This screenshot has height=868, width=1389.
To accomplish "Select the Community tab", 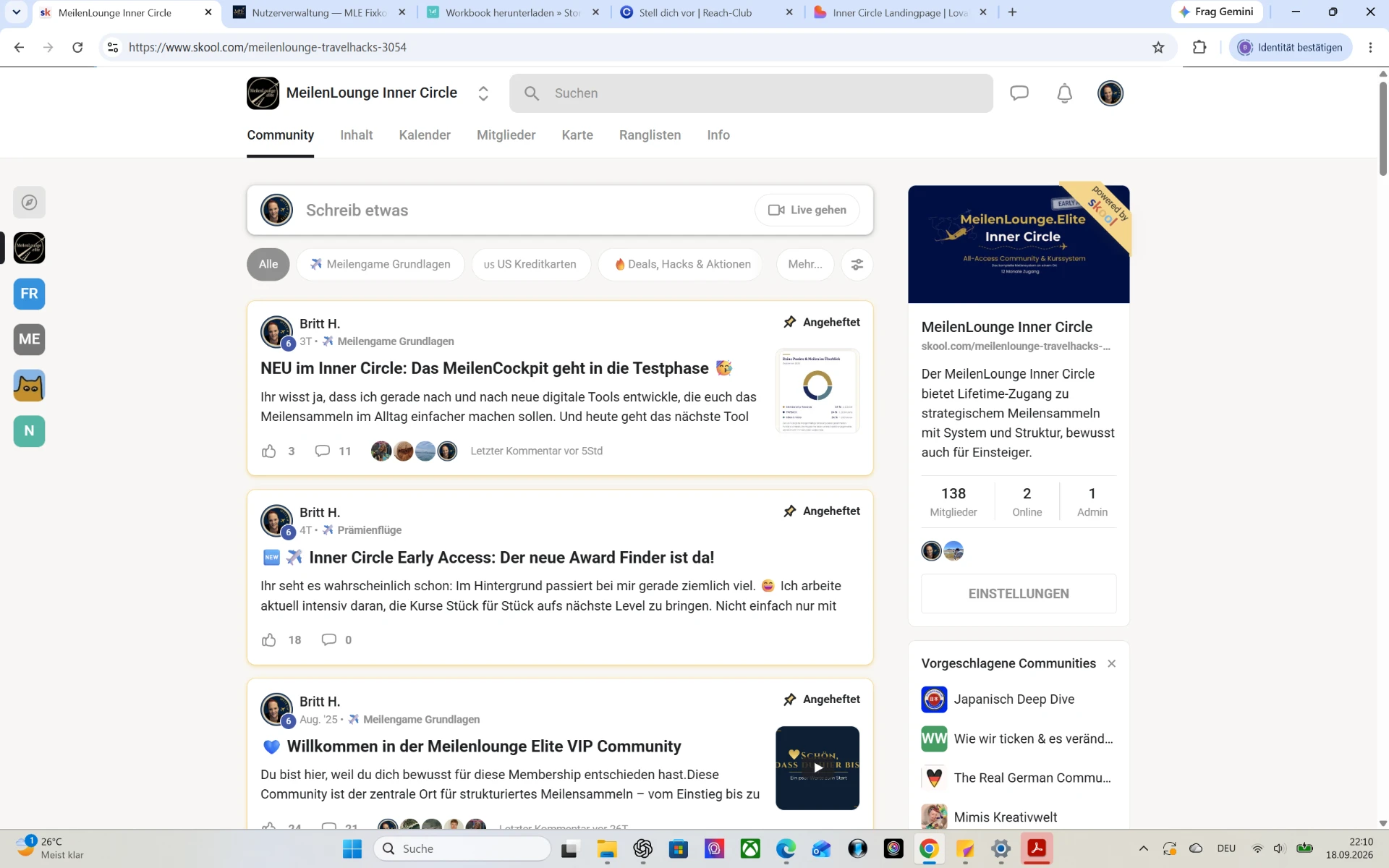I will (281, 135).
